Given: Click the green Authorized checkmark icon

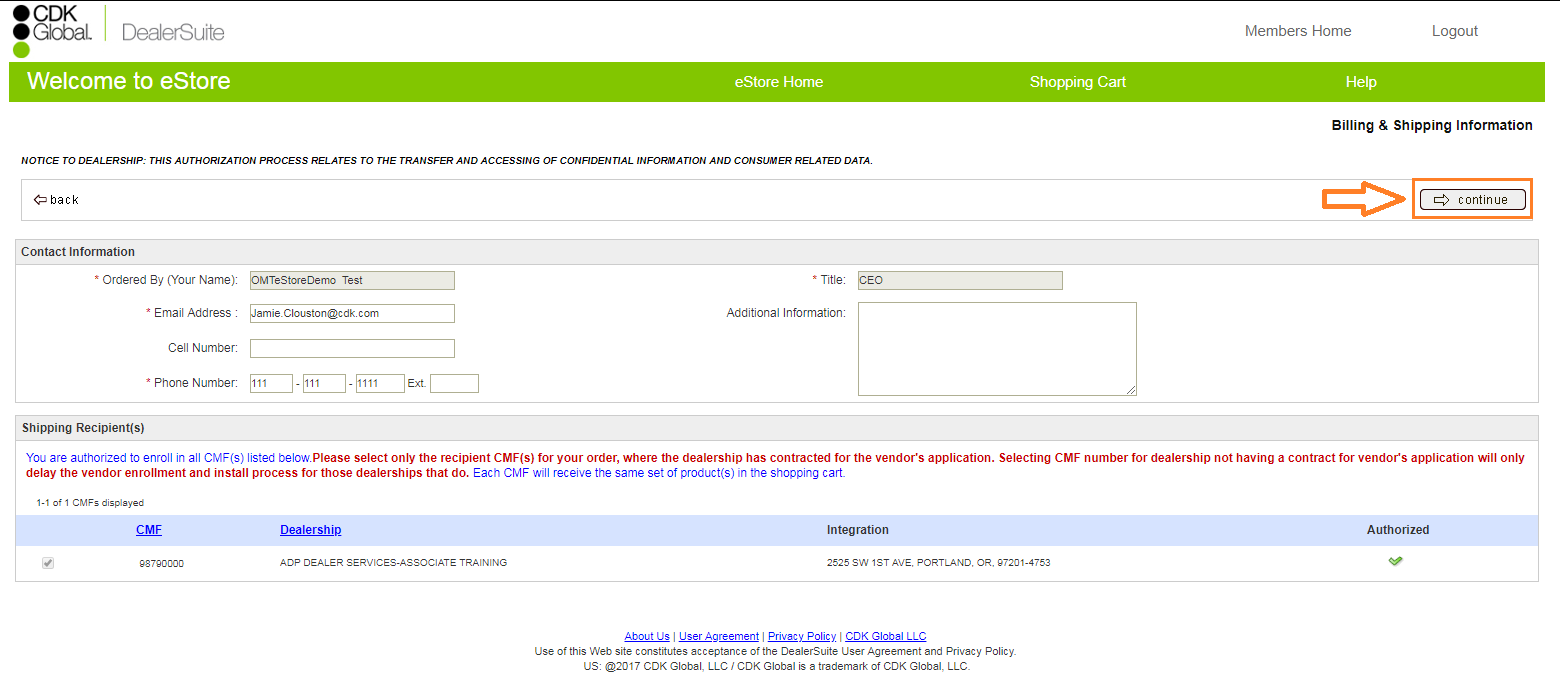Looking at the screenshot, I should tap(1395, 561).
